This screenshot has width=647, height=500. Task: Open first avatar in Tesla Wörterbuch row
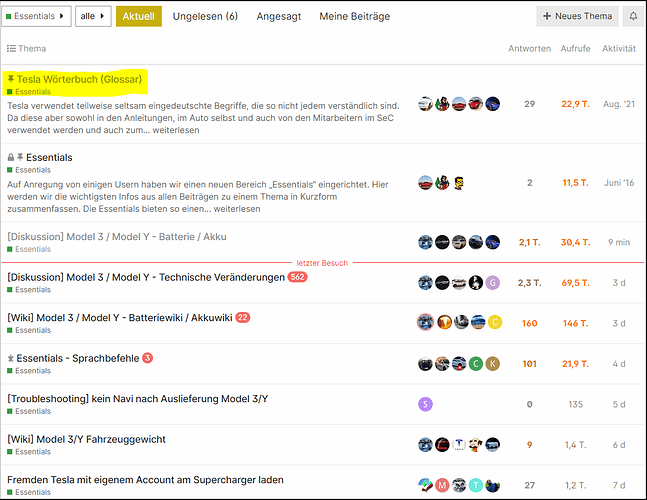(425, 104)
